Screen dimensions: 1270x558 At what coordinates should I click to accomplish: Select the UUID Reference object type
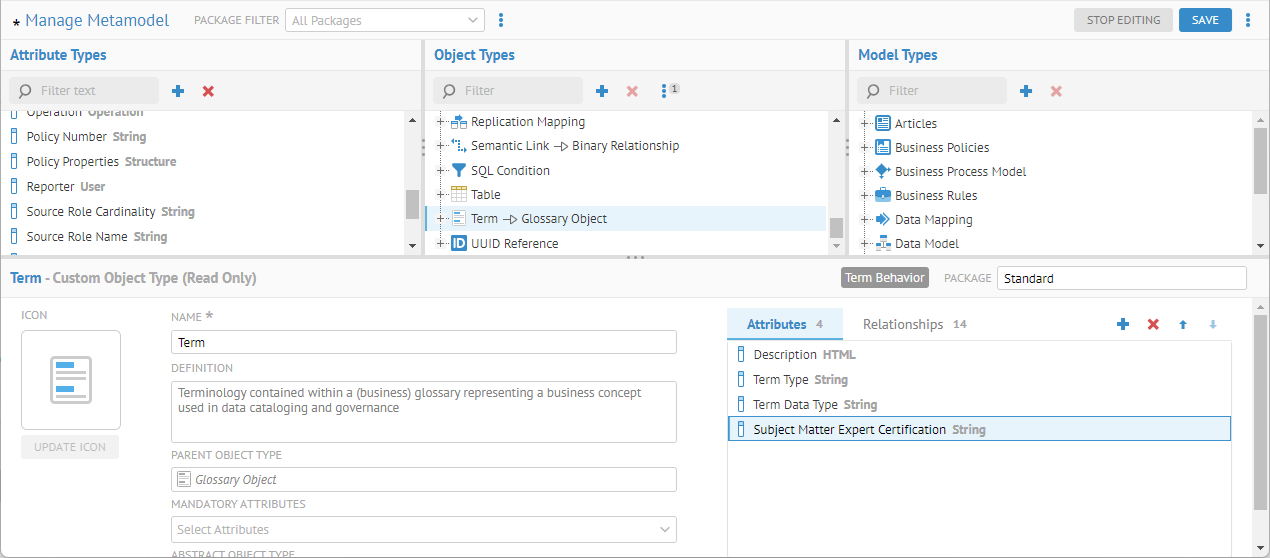tap(514, 243)
